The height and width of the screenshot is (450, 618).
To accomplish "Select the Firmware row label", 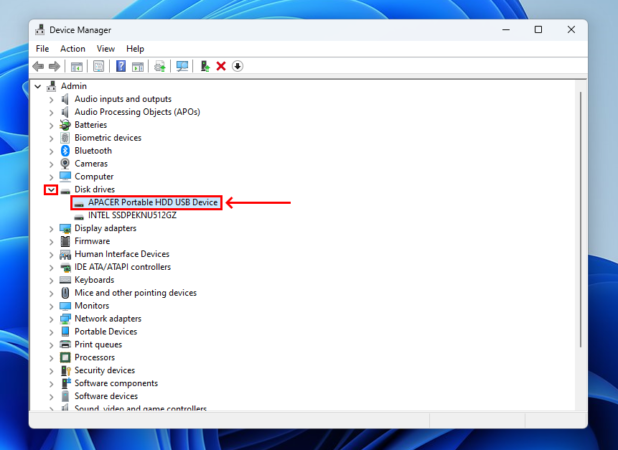I will tap(92, 241).
